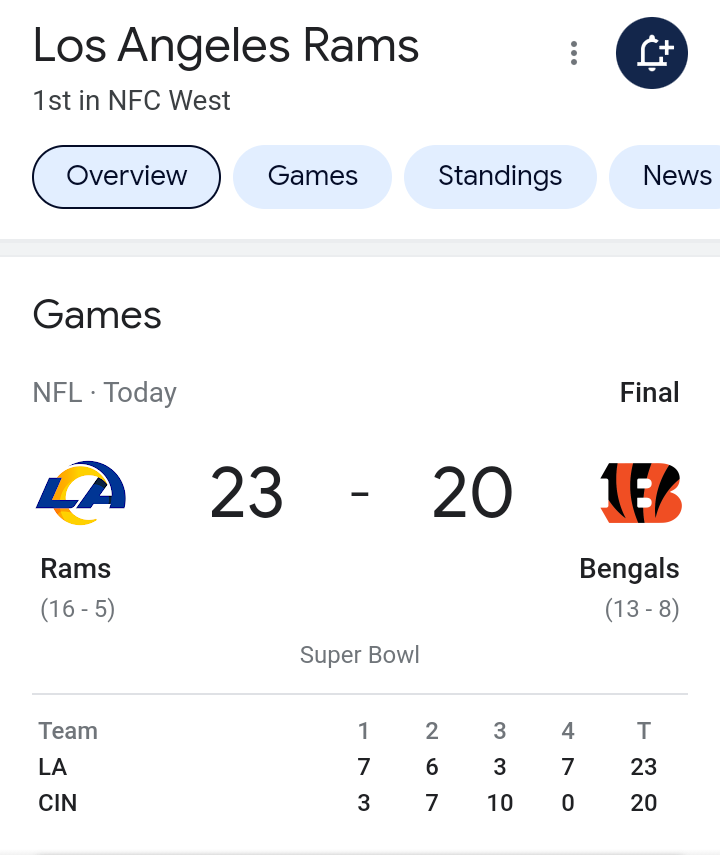Viewport: 720px width, 855px height.
Task: Click the 1st in NFC West subtitle
Action: tap(131, 101)
